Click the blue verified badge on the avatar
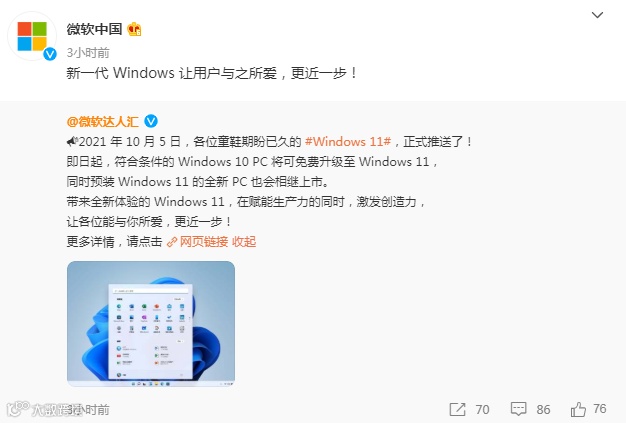The image size is (626, 423). pos(50,53)
